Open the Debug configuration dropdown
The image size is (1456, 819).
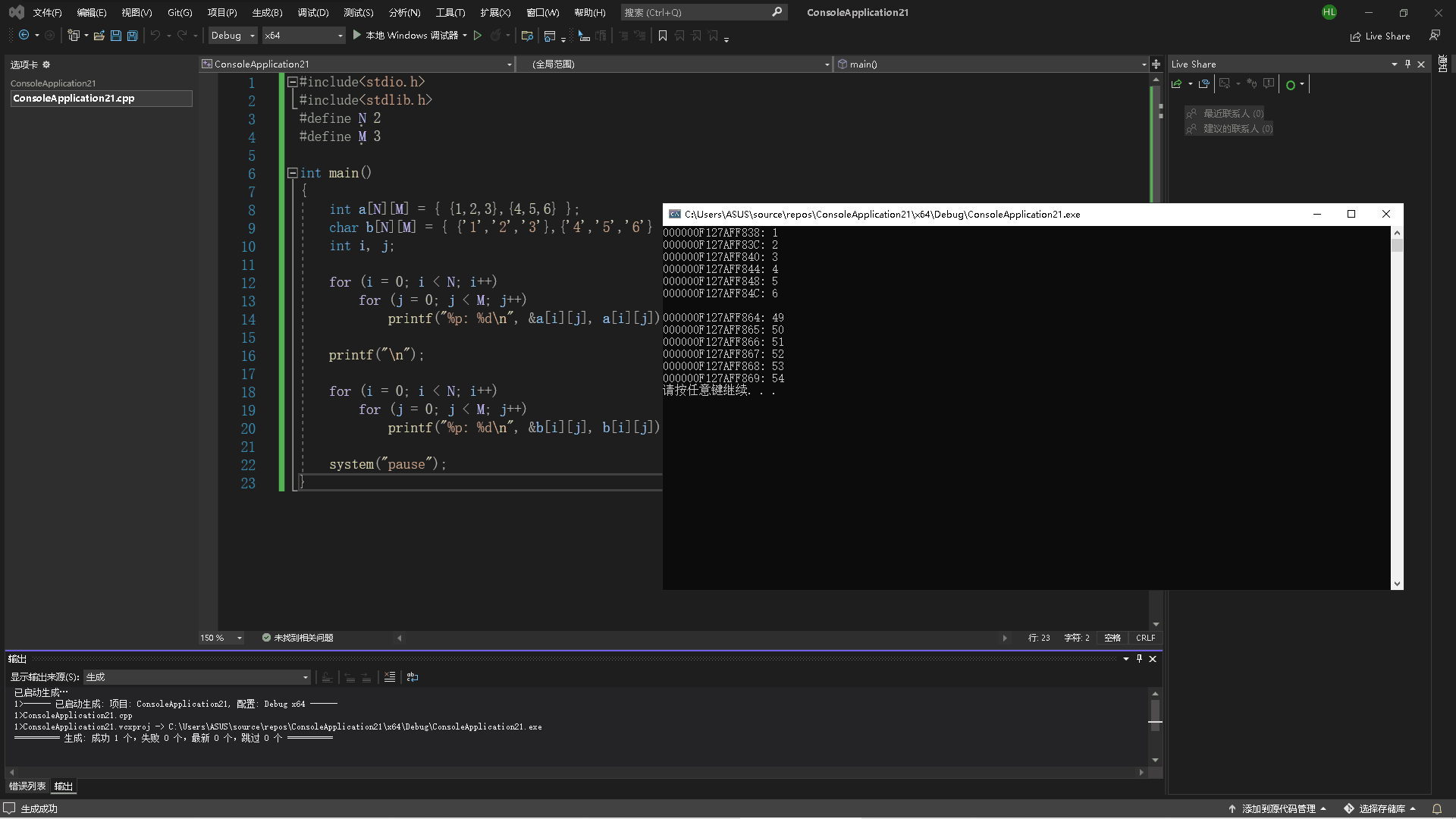[x=233, y=36]
